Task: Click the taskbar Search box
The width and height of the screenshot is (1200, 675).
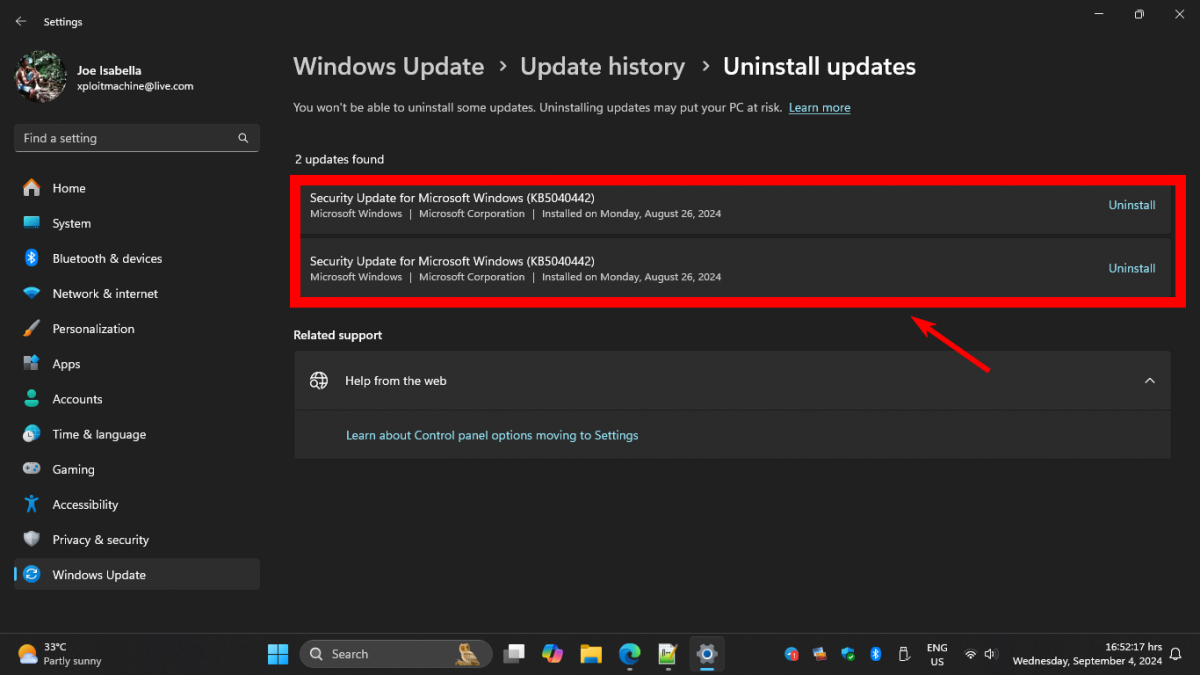Action: tap(396, 654)
